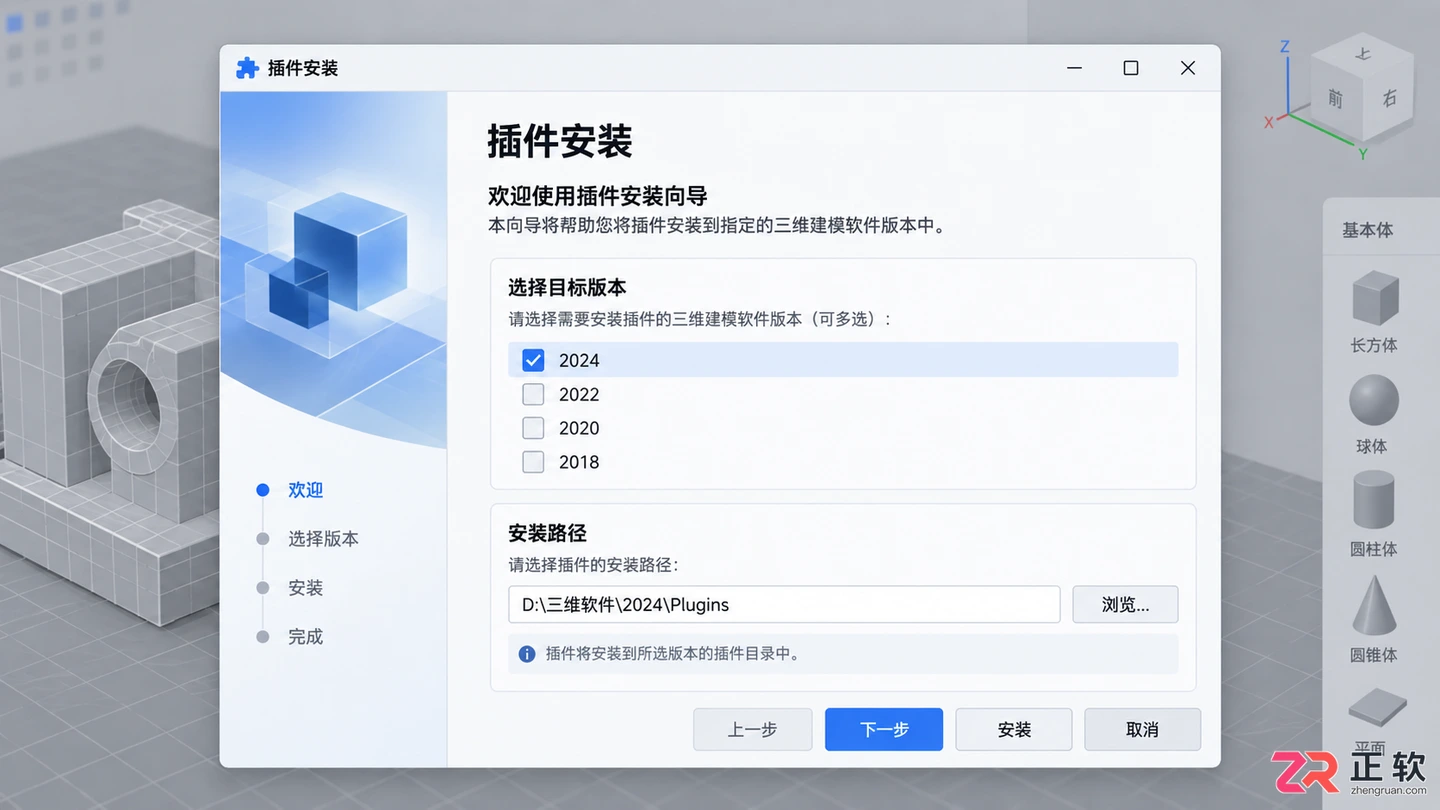Go to the 选择版本 wizard step

(x=323, y=539)
